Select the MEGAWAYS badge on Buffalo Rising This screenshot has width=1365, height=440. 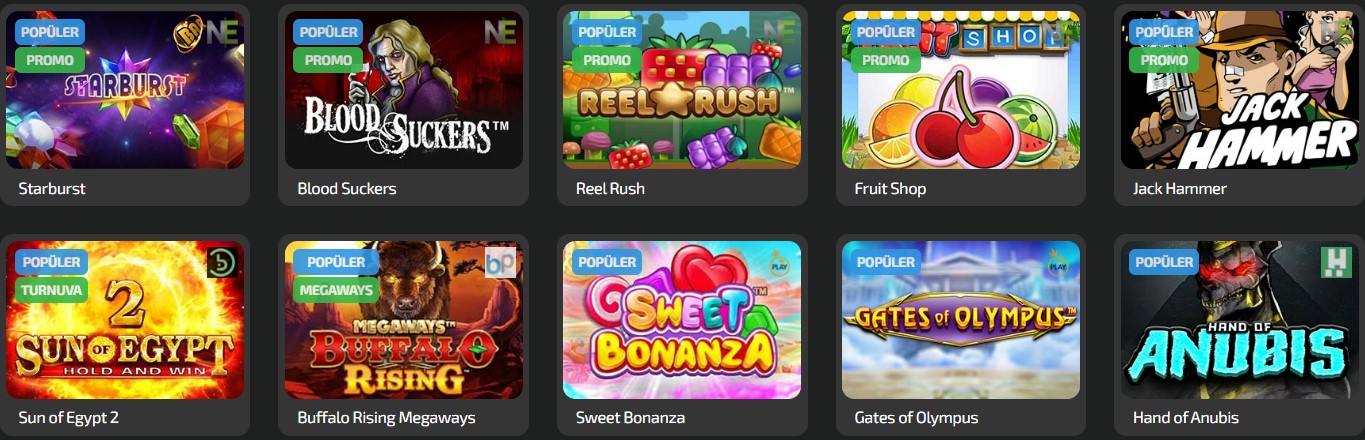[x=336, y=290]
